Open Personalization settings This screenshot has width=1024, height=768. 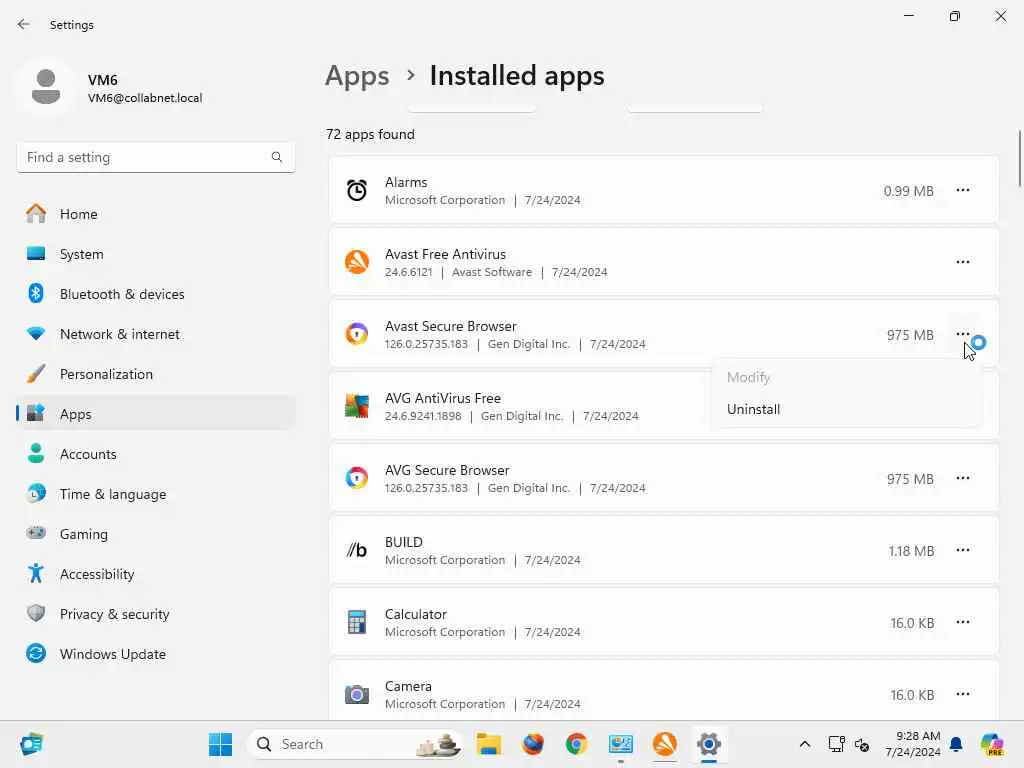coord(156,374)
